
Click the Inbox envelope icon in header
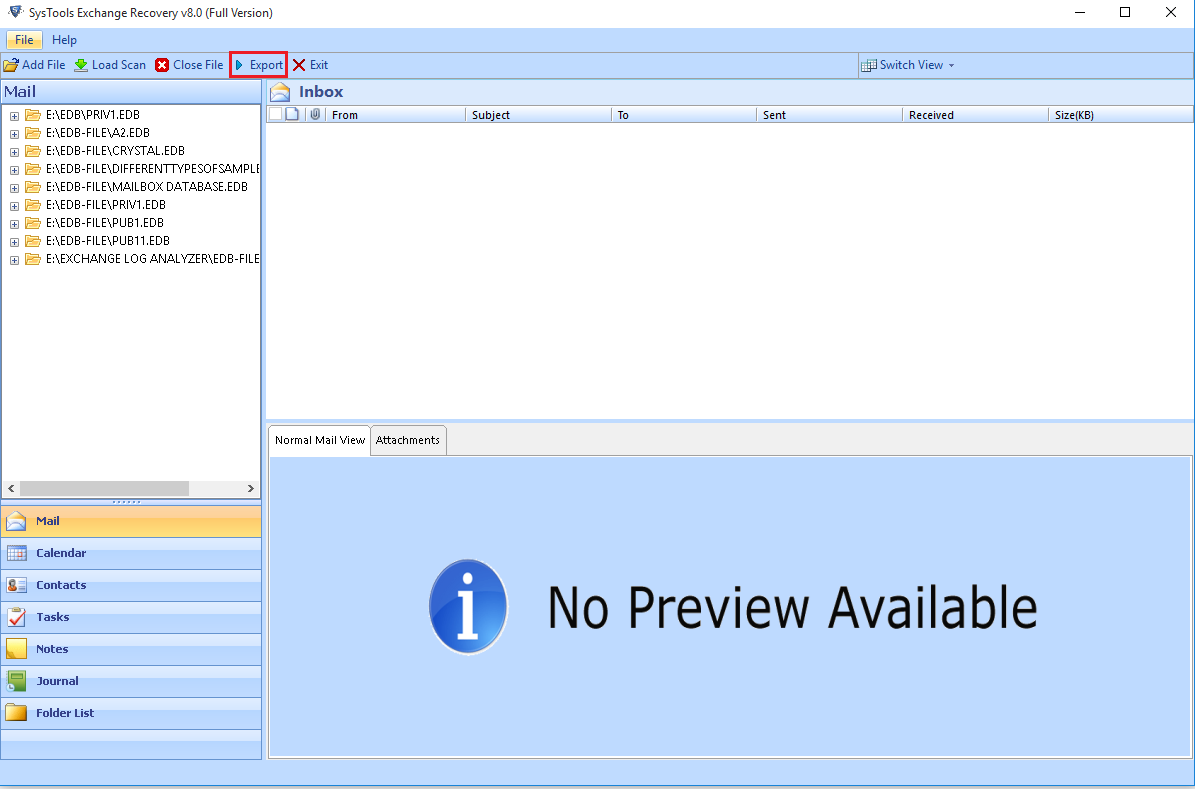coord(280,92)
